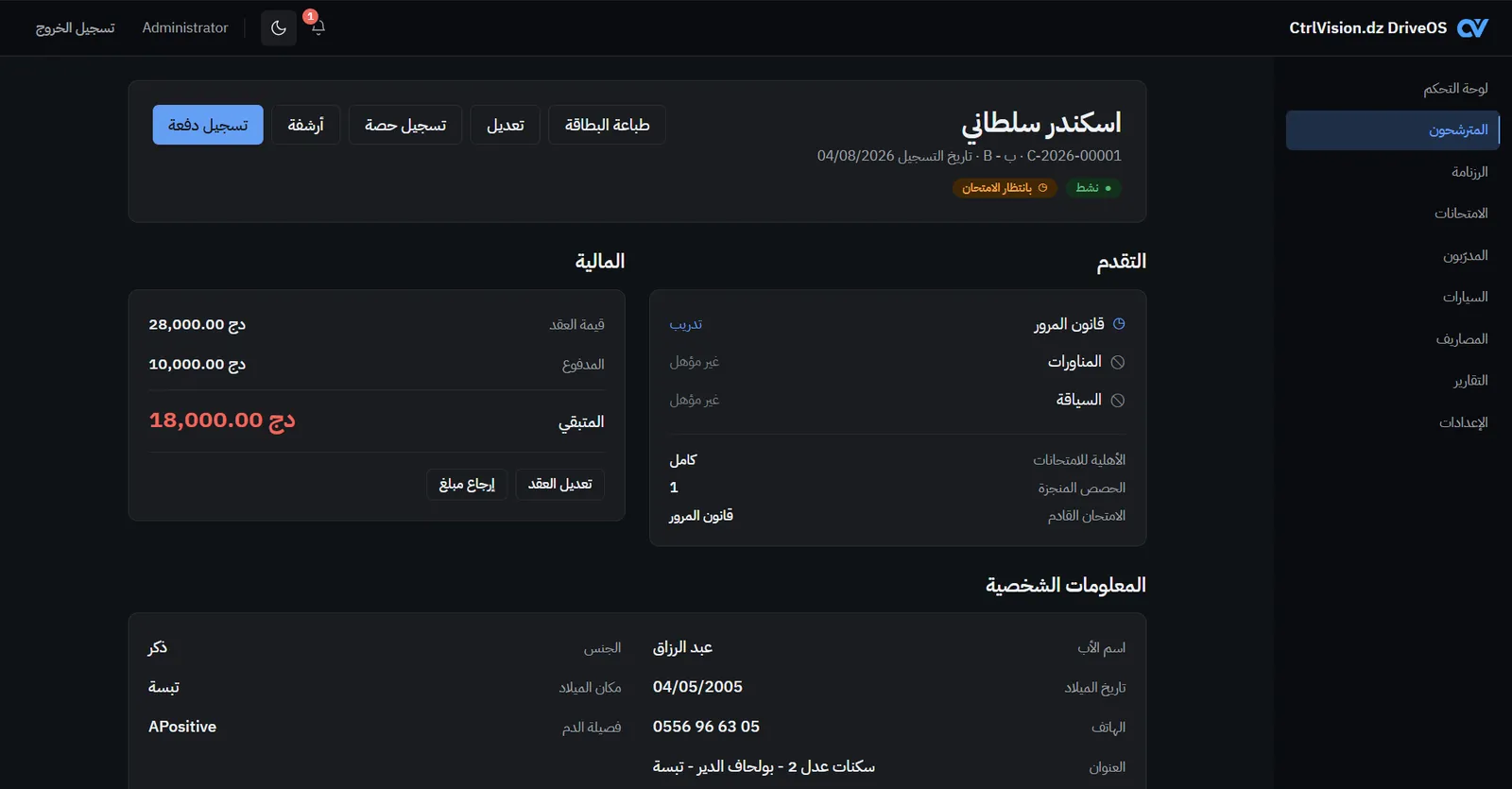Click تعديل العقد in finance card

tap(560, 484)
